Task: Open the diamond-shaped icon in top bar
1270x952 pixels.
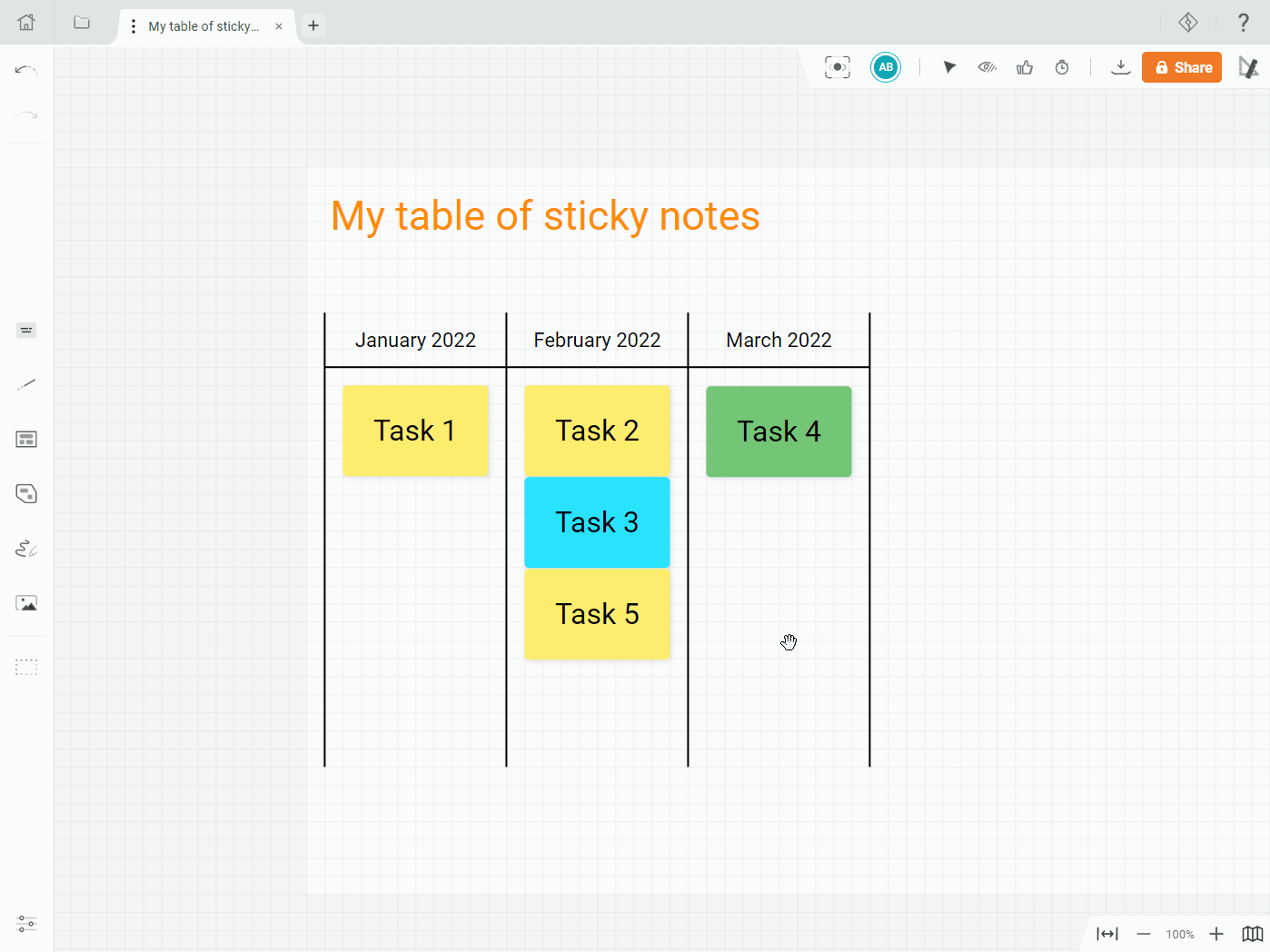Action: pos(1188,23)
